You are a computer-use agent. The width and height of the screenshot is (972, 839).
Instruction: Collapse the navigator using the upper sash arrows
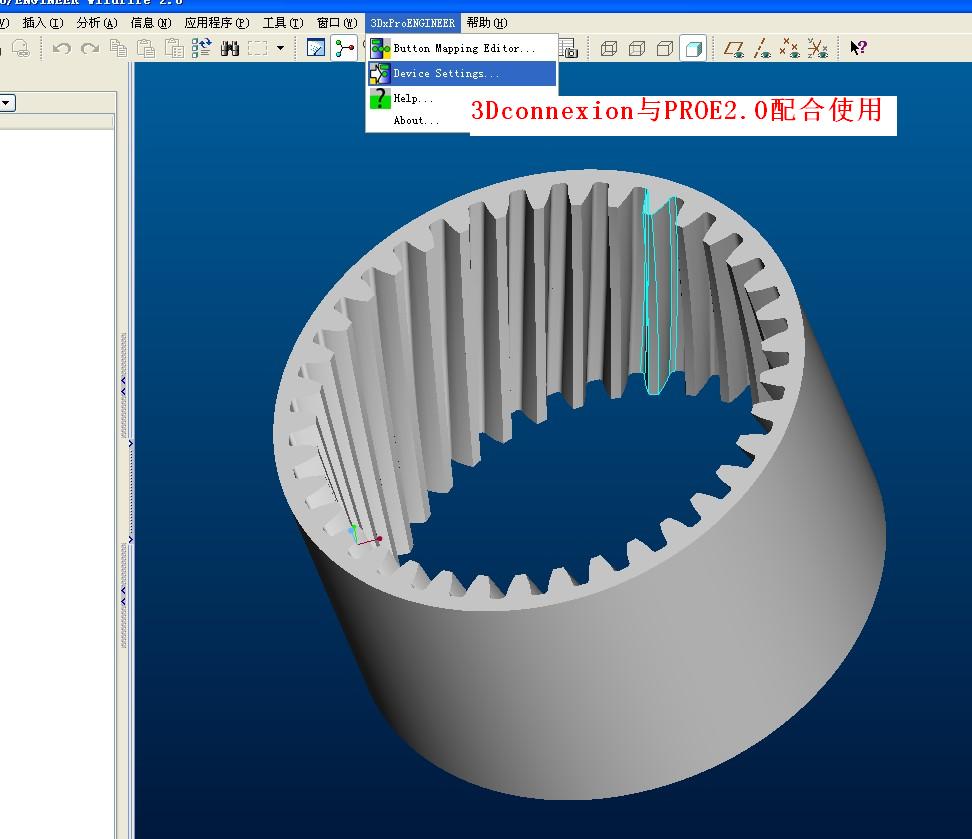pos(123,385)
